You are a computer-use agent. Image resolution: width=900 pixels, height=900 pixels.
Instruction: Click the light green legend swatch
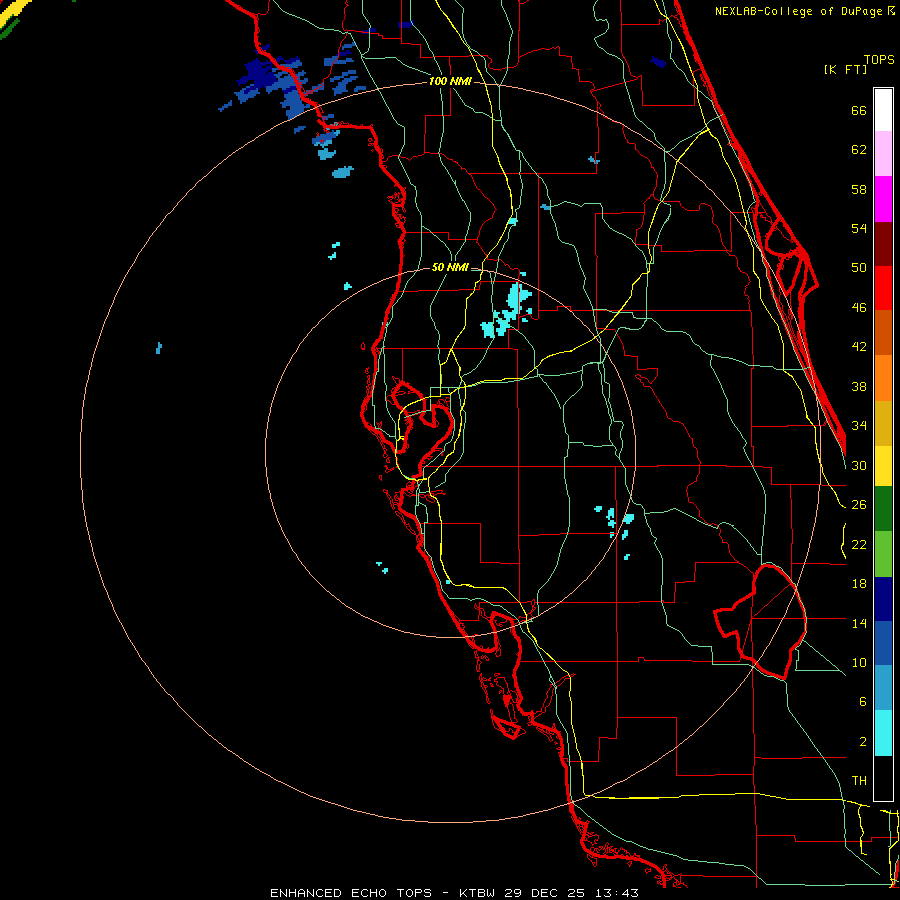coord(883,554)
